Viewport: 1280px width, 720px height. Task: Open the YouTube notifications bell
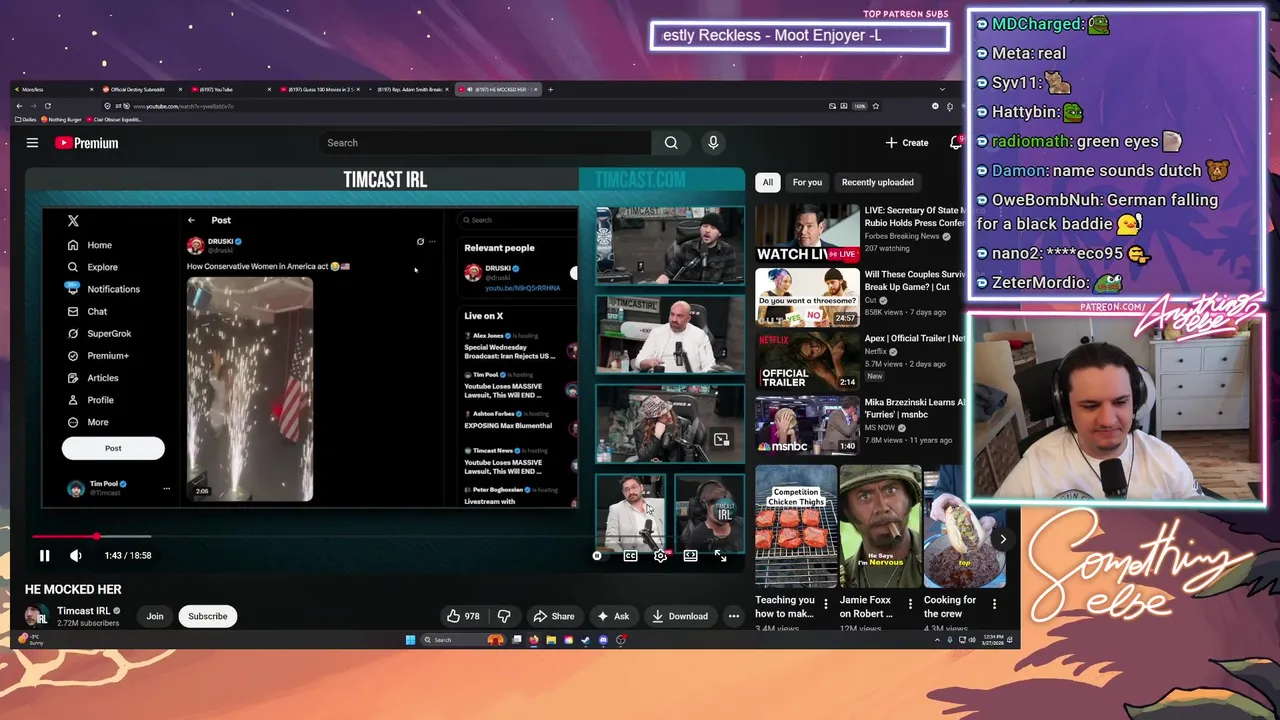point(955,143)
